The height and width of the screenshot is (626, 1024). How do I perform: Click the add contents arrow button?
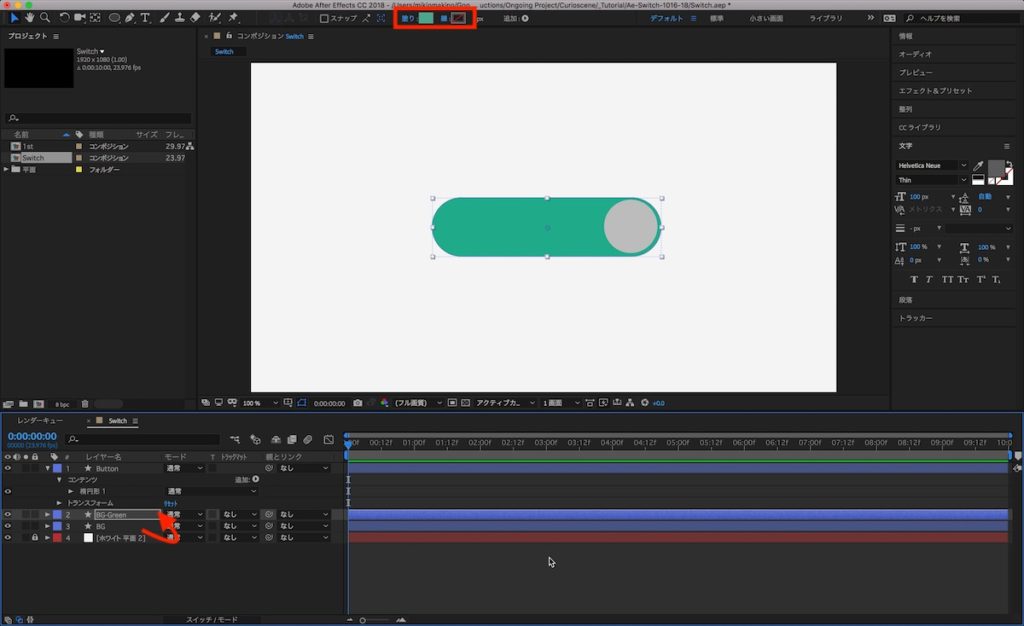click(x=256, y=480)
